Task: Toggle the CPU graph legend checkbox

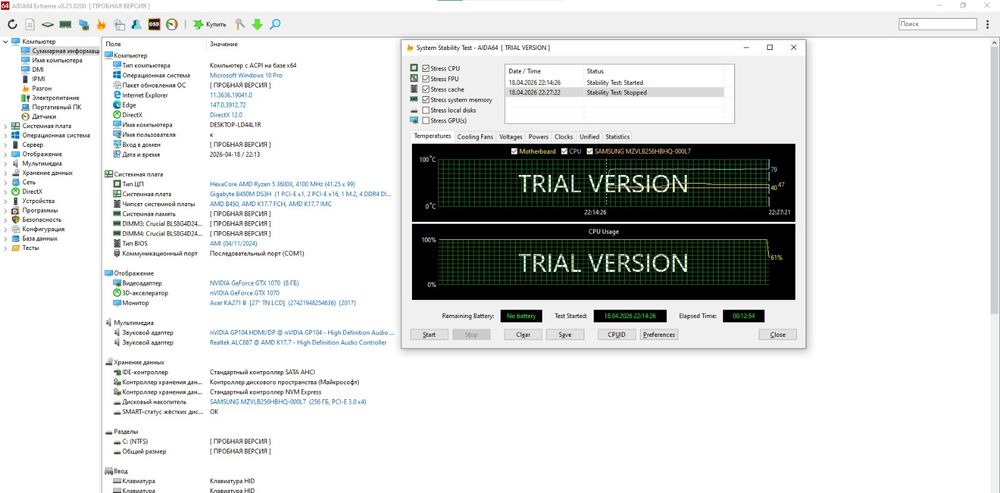Action: tap(564, 151)
